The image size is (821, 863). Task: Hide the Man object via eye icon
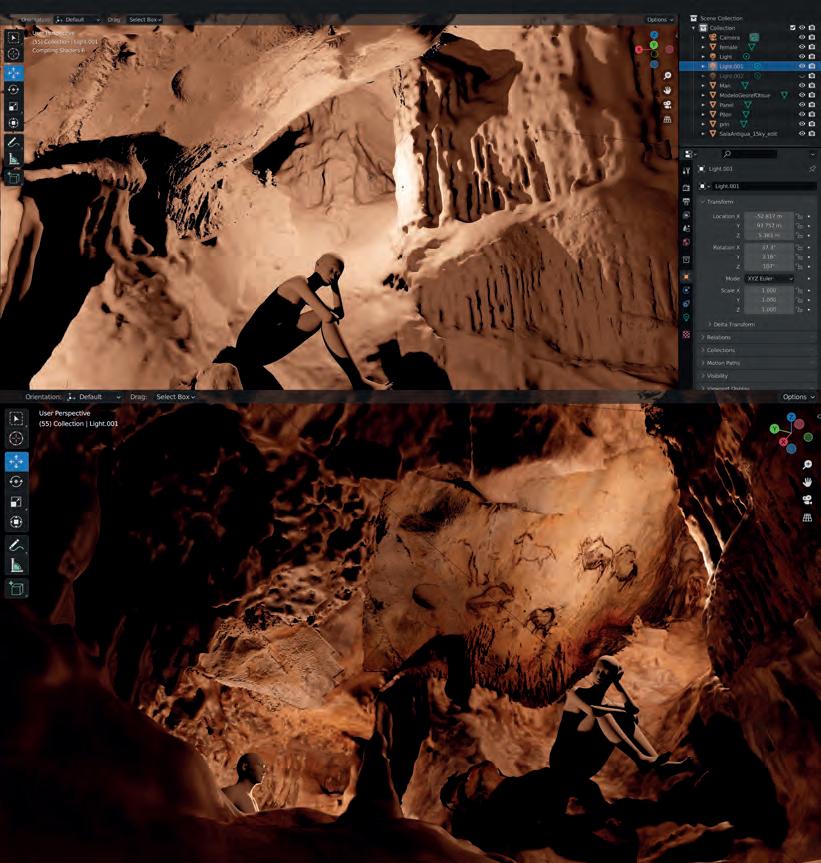click(802, 85)
